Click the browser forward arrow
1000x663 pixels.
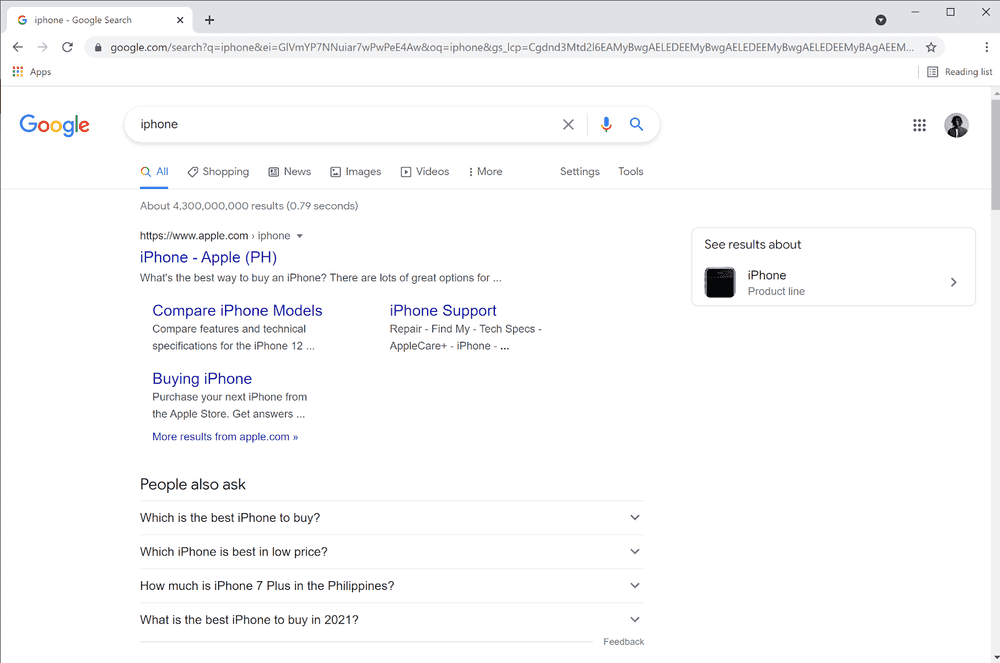point(42,47)
